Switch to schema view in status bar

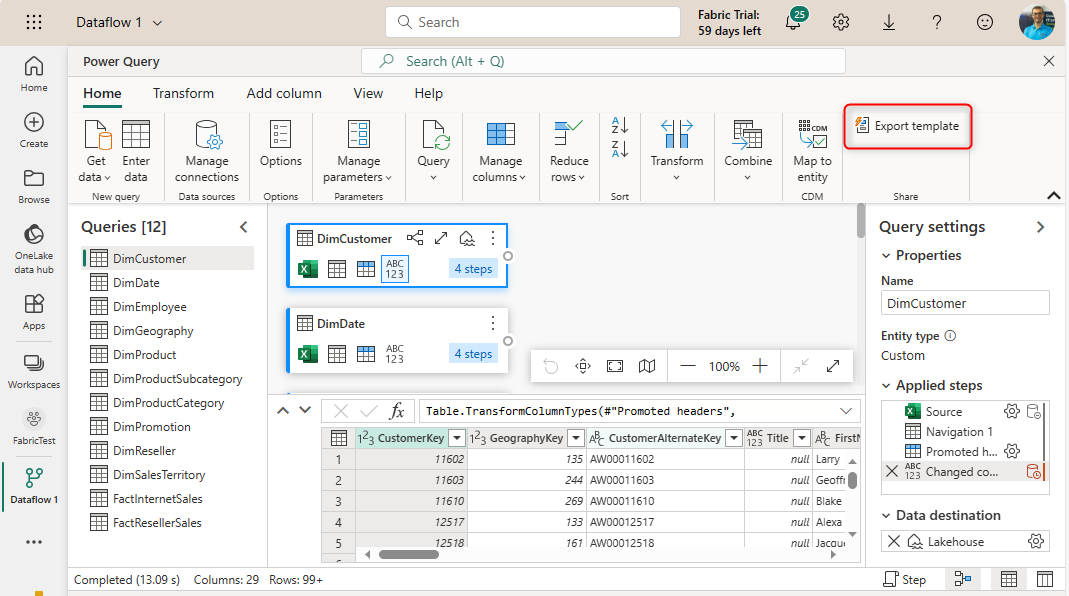pos(1044,579)
